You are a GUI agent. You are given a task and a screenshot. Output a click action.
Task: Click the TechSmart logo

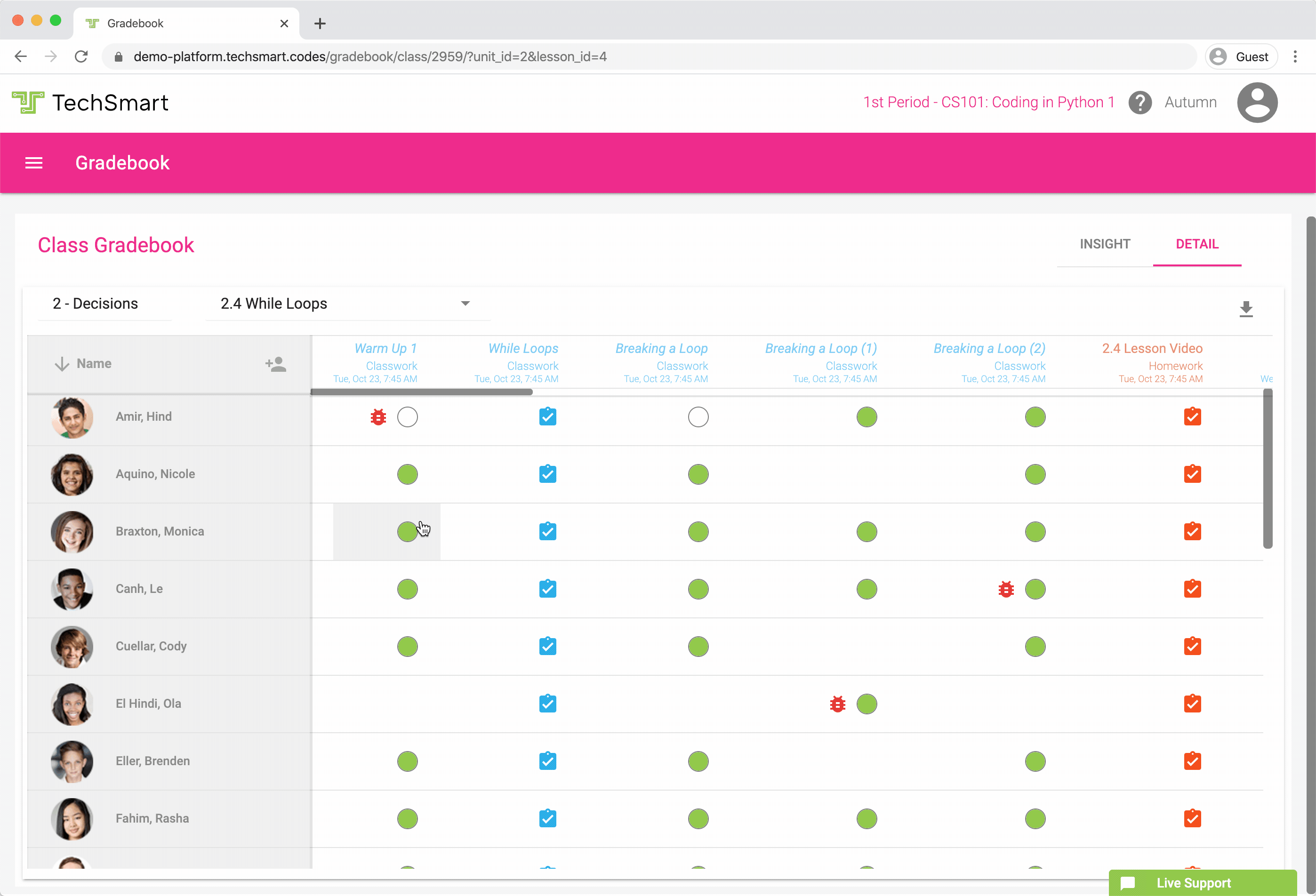click(x=90, y=103)
